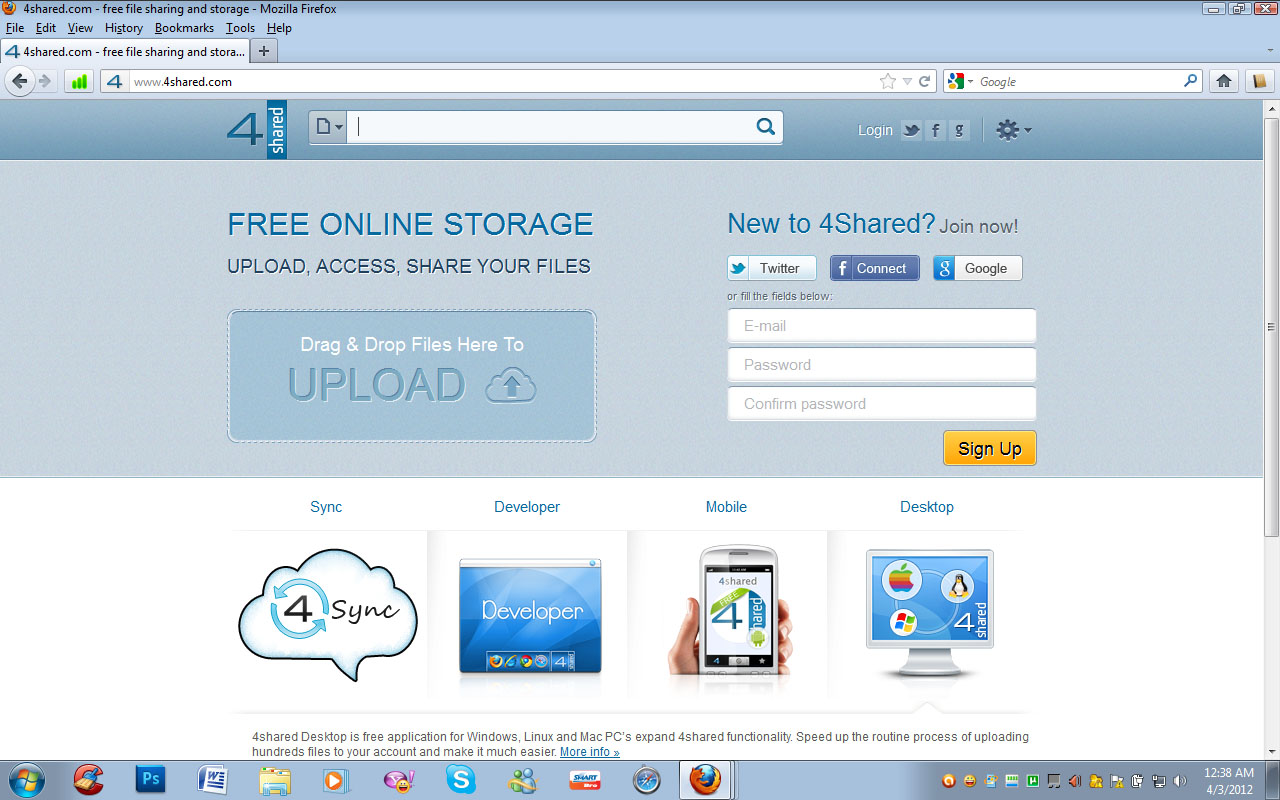Open Windows Media Player from the taskbar
Screen dimensions: 1280x800
(337, 779)
